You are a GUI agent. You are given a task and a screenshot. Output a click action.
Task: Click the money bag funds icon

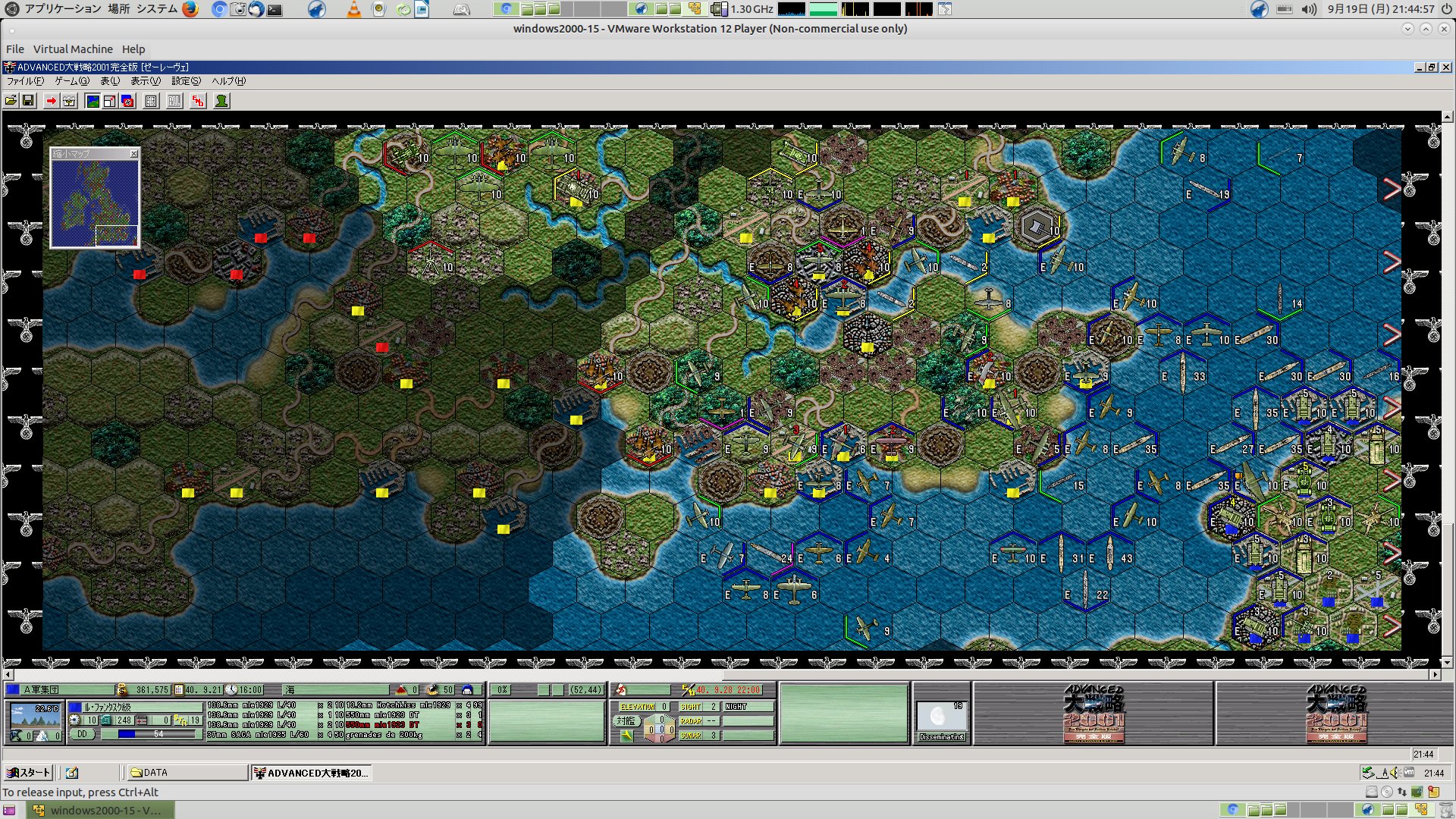(x=122, y=689)
